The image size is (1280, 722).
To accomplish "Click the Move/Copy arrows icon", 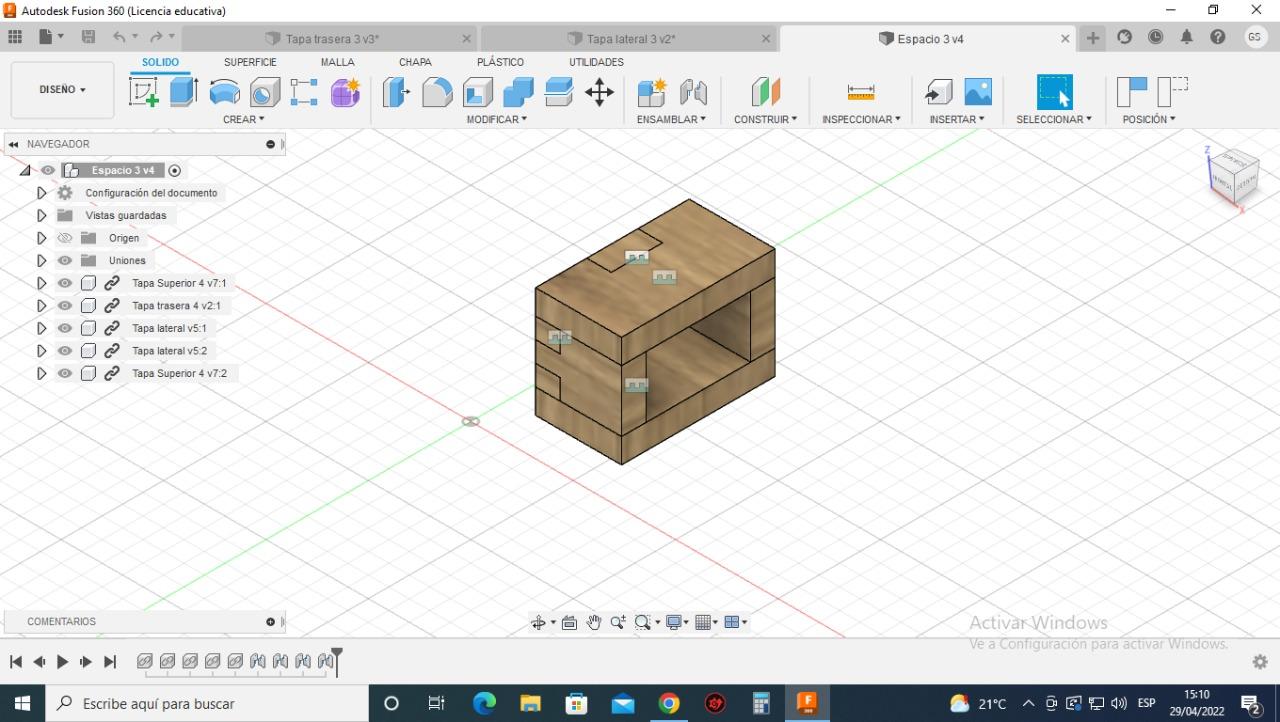I will tap(599, 93).
